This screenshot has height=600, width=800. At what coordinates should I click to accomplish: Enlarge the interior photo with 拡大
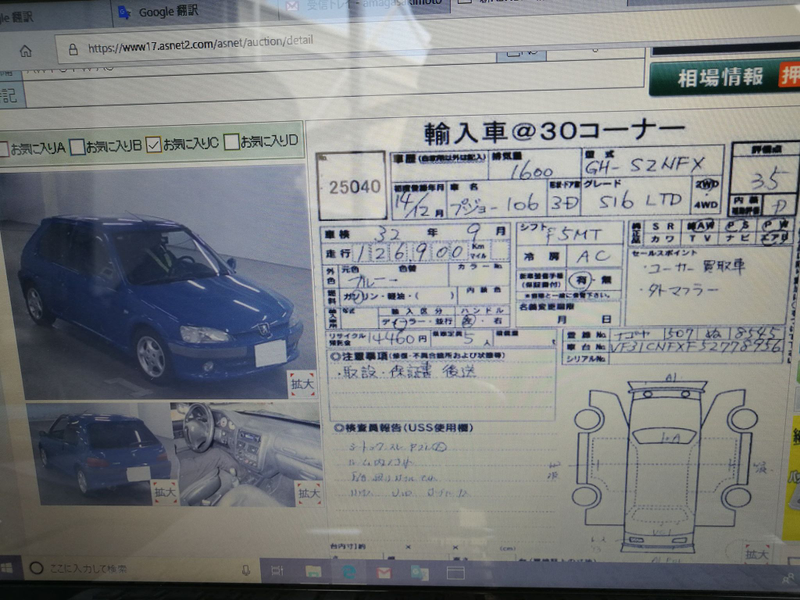(309, 493)
